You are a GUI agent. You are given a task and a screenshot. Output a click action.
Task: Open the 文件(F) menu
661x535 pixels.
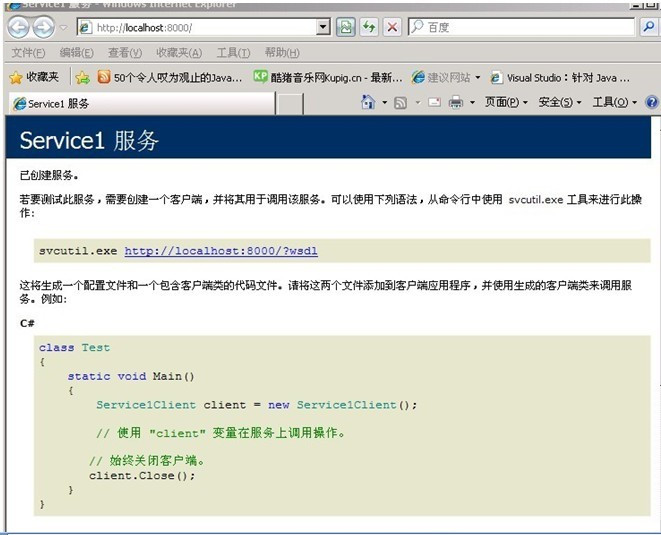coord(28,53)
